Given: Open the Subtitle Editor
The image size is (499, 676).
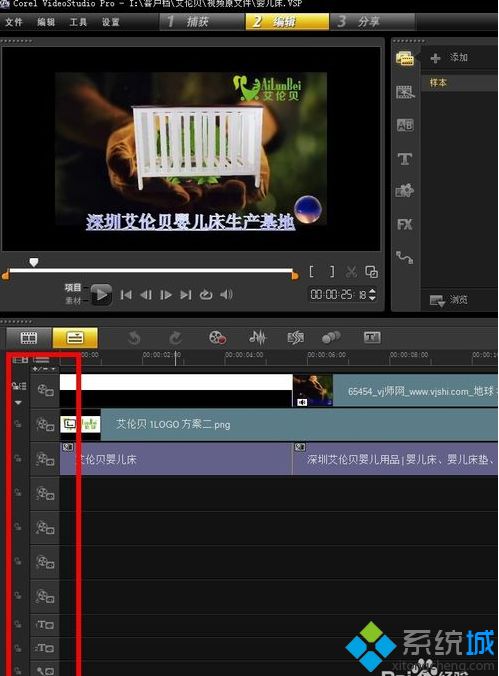Looking at the screenshot, I should coord(372,338).
